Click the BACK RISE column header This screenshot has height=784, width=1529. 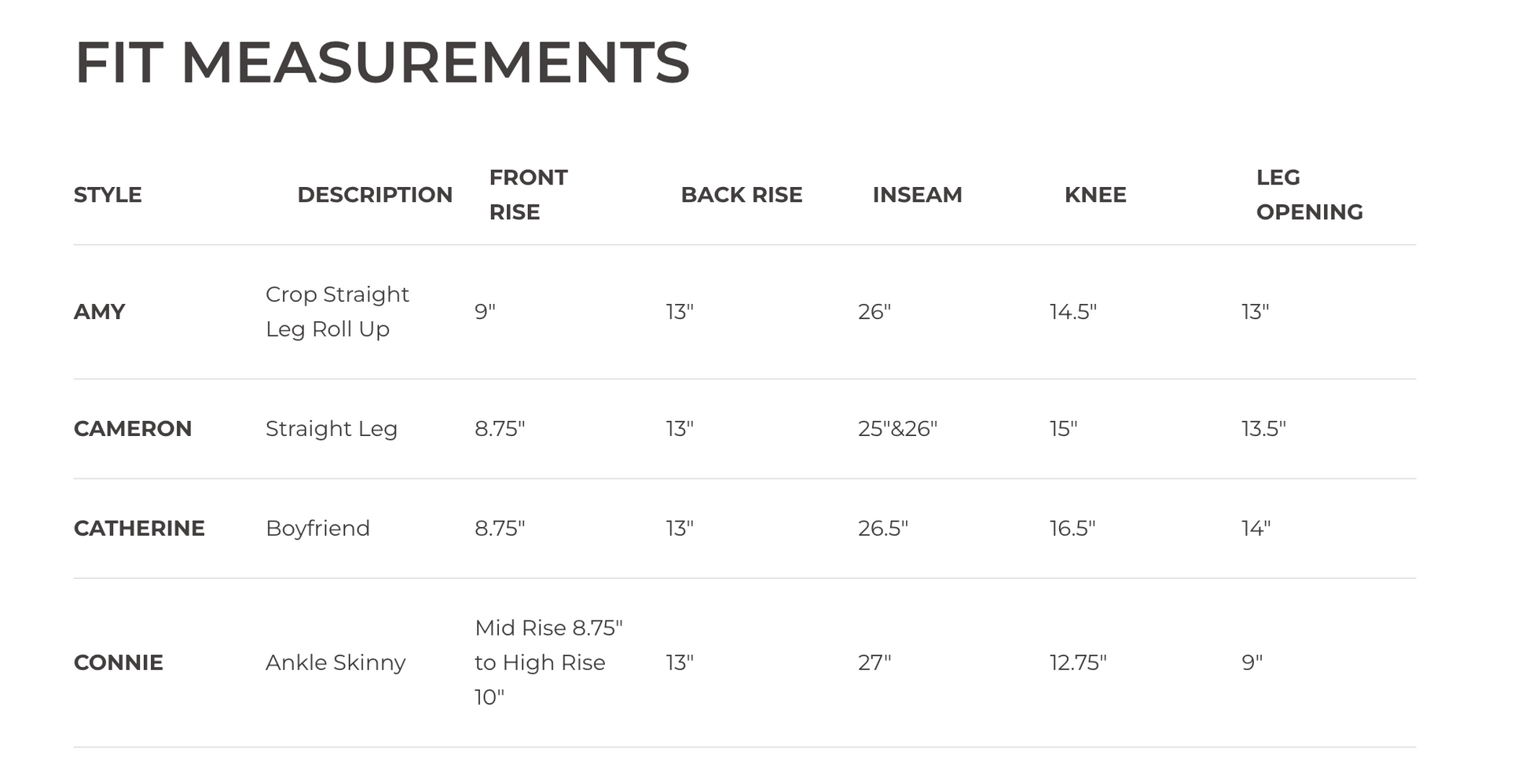click(x=742, y=195)
